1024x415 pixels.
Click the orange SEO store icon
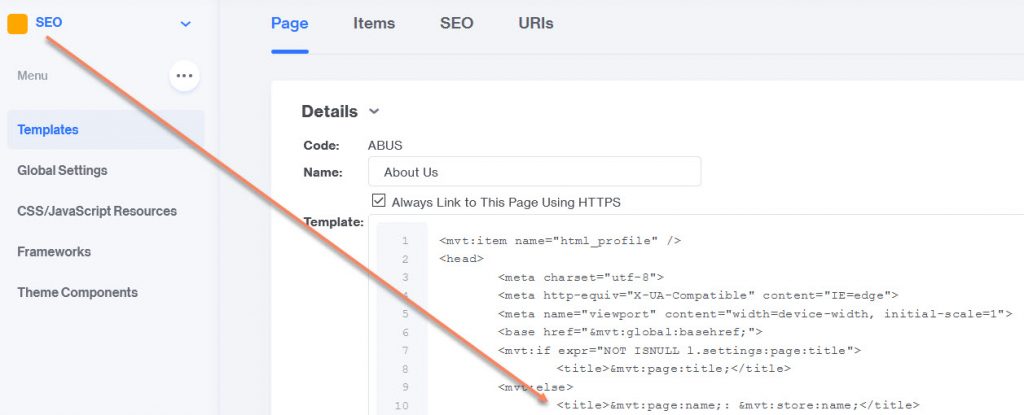point(17,24)
